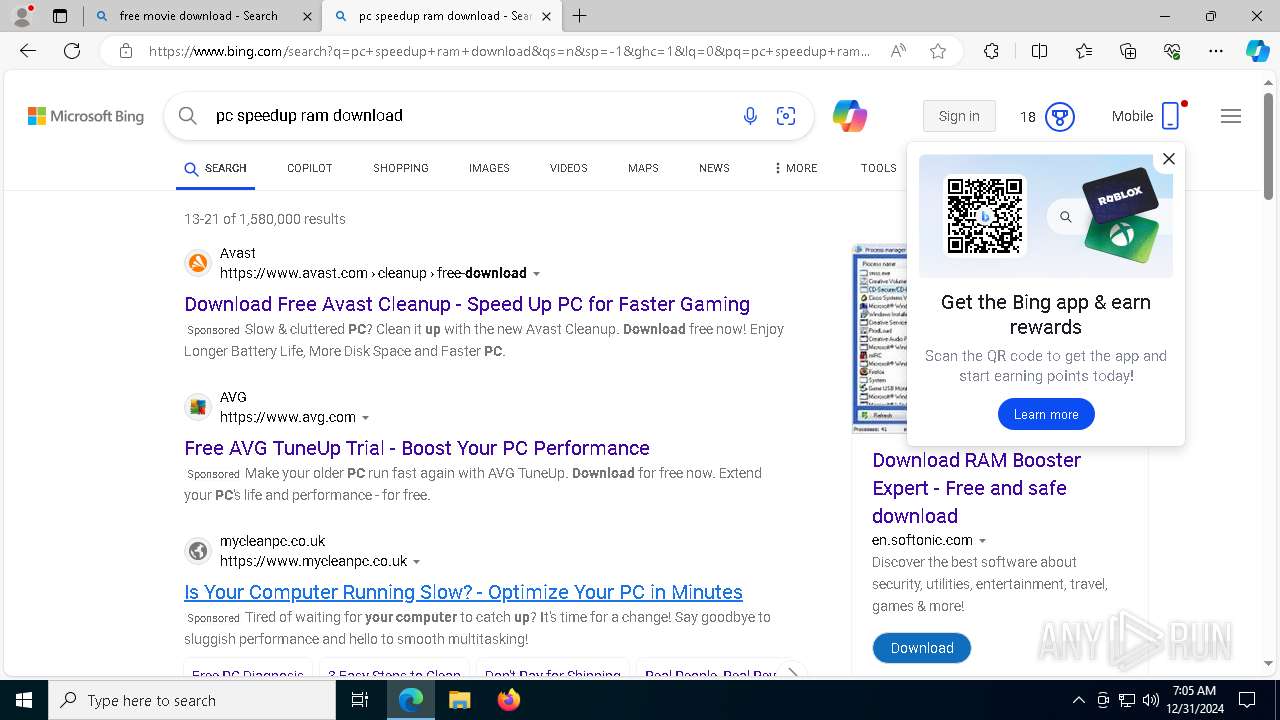Open the Collections icon
Image resolution: width=1280 pixels, height=720 pixels.
[1128, 51]
